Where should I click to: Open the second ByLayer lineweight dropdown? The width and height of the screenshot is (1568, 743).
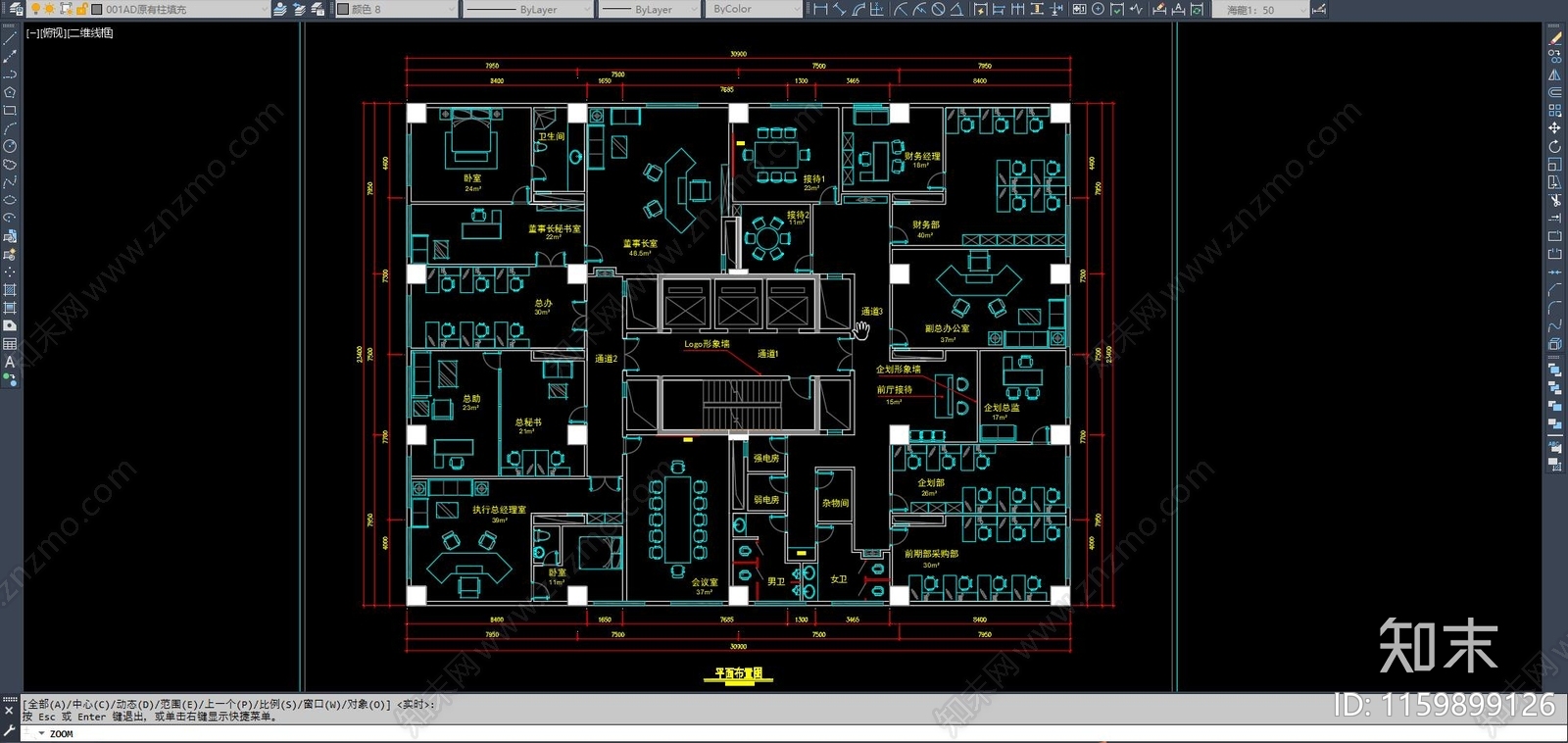click(x=648, y=9)
